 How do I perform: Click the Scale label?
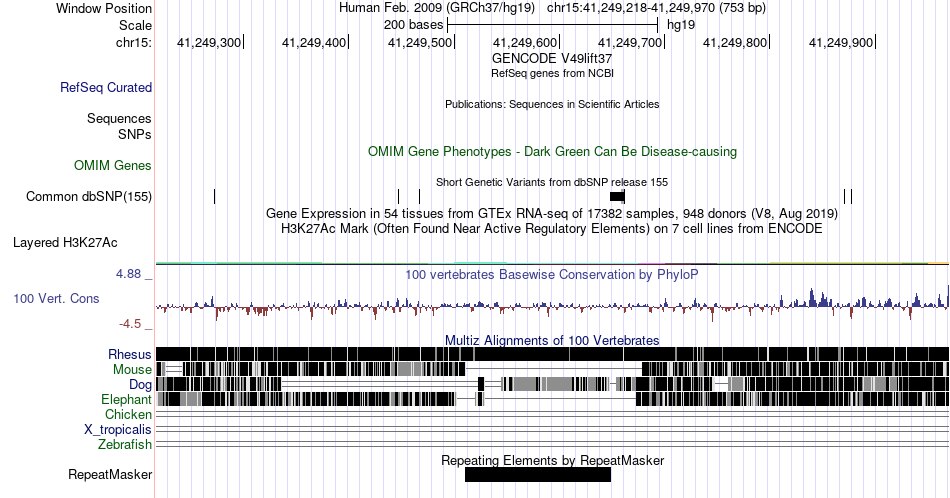[x=136, y=25]
